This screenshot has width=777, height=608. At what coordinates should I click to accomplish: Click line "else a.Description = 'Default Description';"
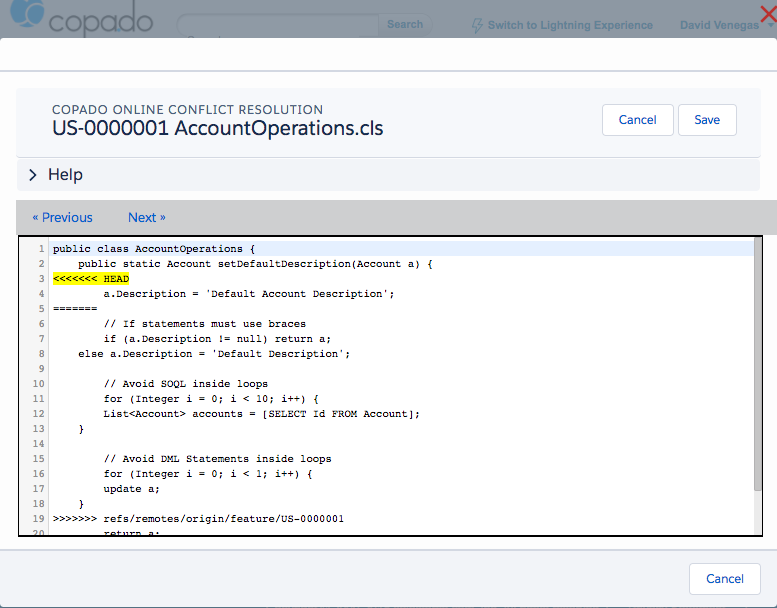tap(214, 354)
